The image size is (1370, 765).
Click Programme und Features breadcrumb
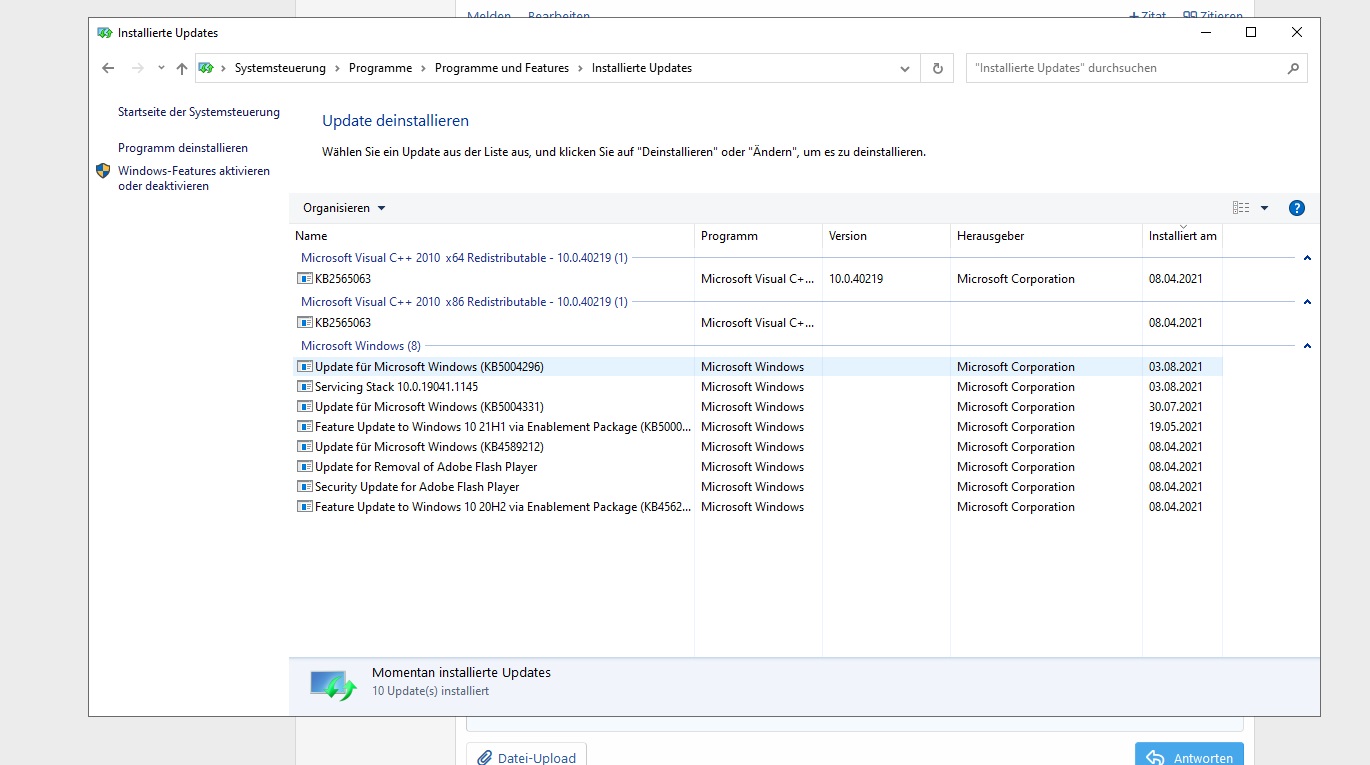click(502, 68)
